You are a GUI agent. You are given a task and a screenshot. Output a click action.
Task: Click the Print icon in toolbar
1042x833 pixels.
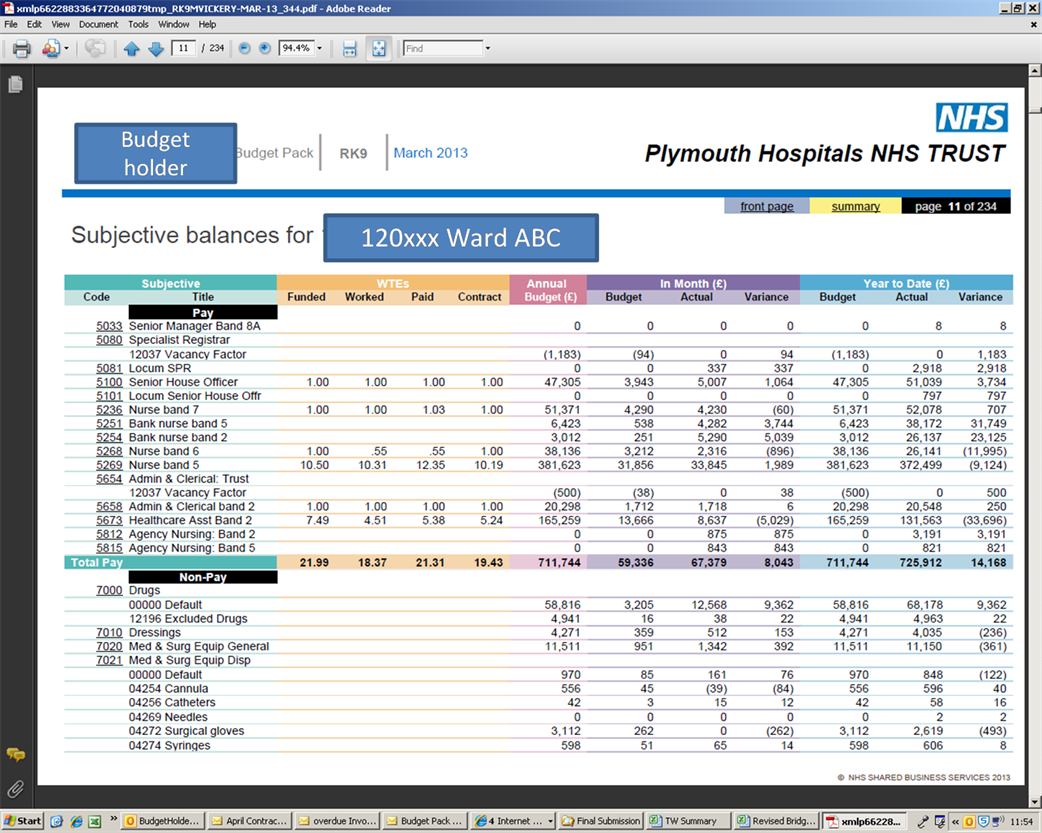click(x=22, y=49)
